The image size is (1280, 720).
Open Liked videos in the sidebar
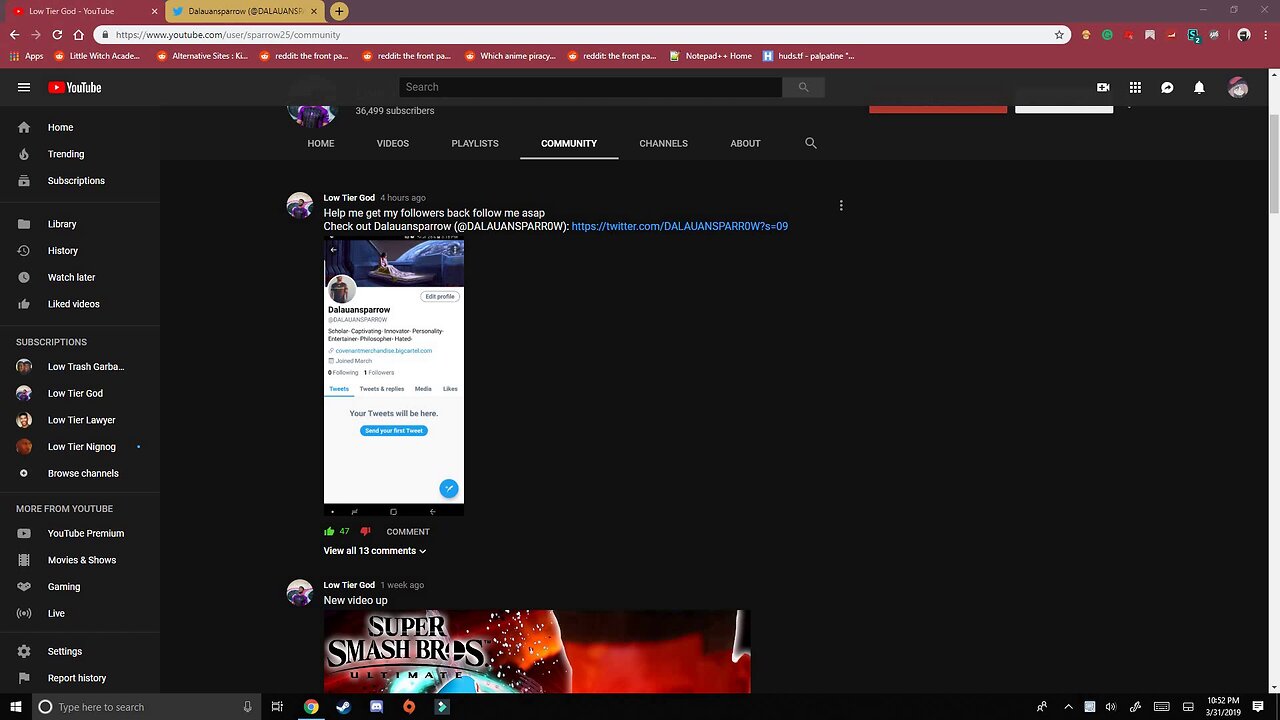(x=80, y=304)
